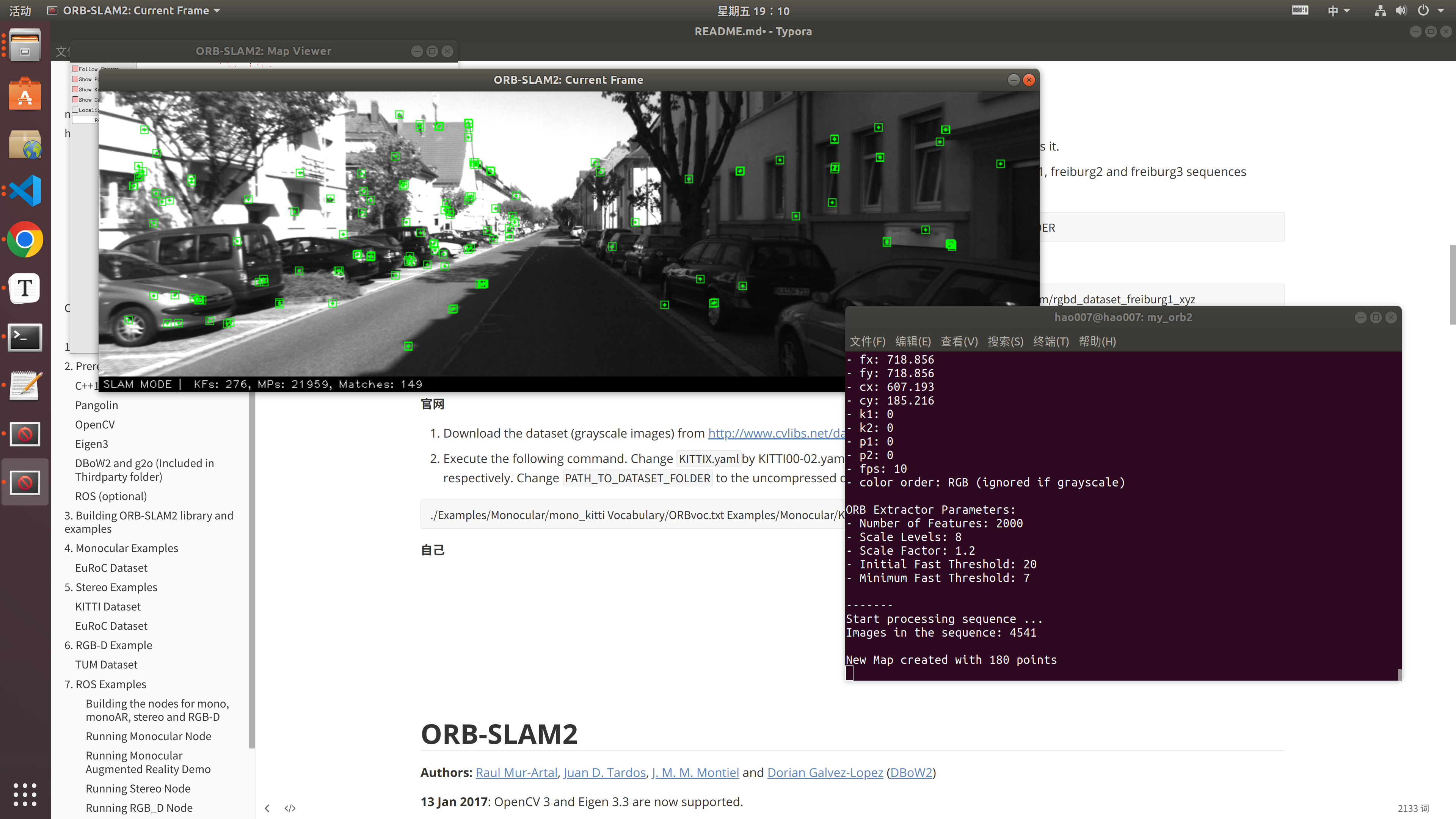Image resolution: width=1456 pixels, height=819 pixels.
Task: Open the network status icon in the top bar
Action: (x=1380, y=10)
